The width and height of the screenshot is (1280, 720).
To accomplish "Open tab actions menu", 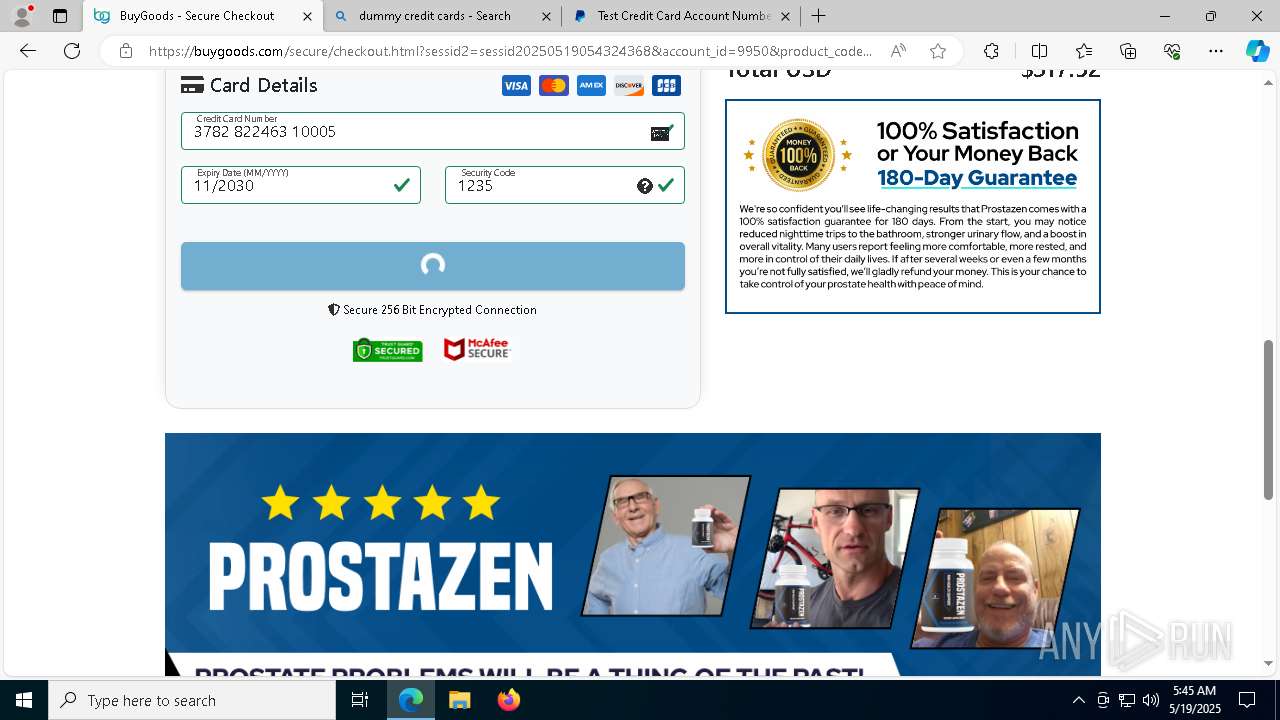I will coord(60,16).
